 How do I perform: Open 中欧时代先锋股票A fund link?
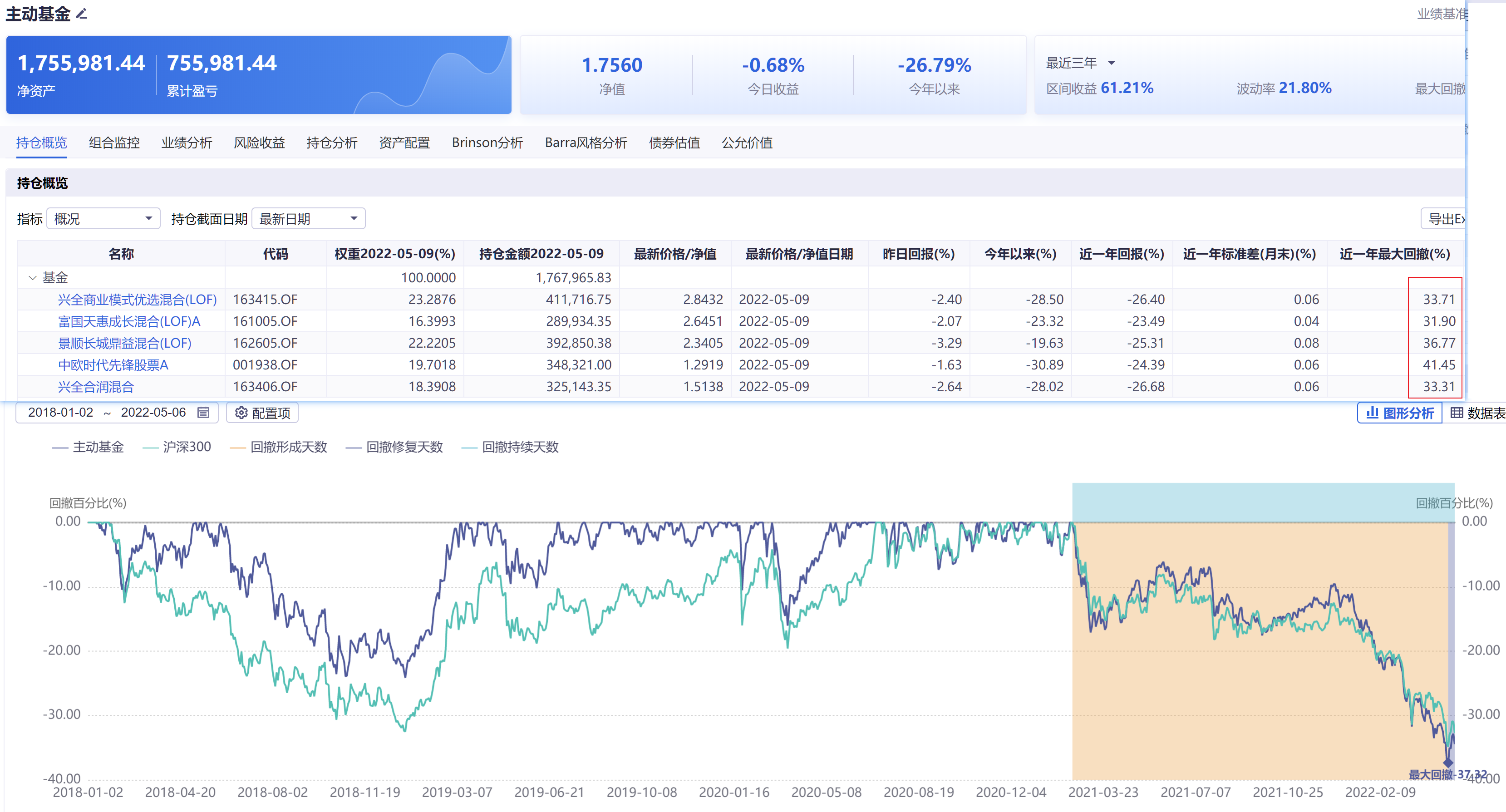coord(113,365)
